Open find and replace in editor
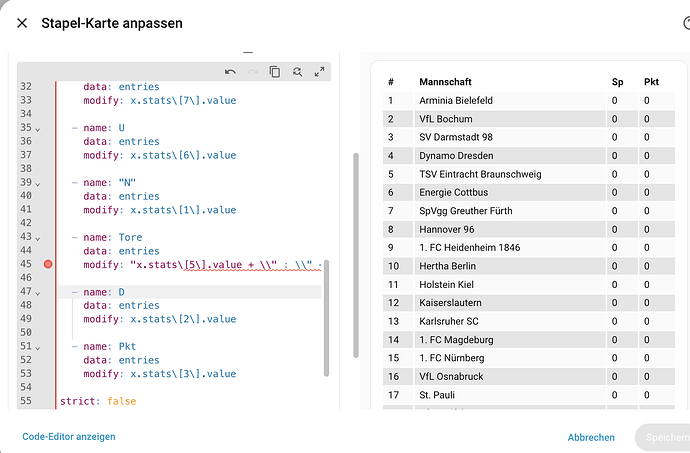The width and height of the screenshot is (690, 453). coord(297,72)
